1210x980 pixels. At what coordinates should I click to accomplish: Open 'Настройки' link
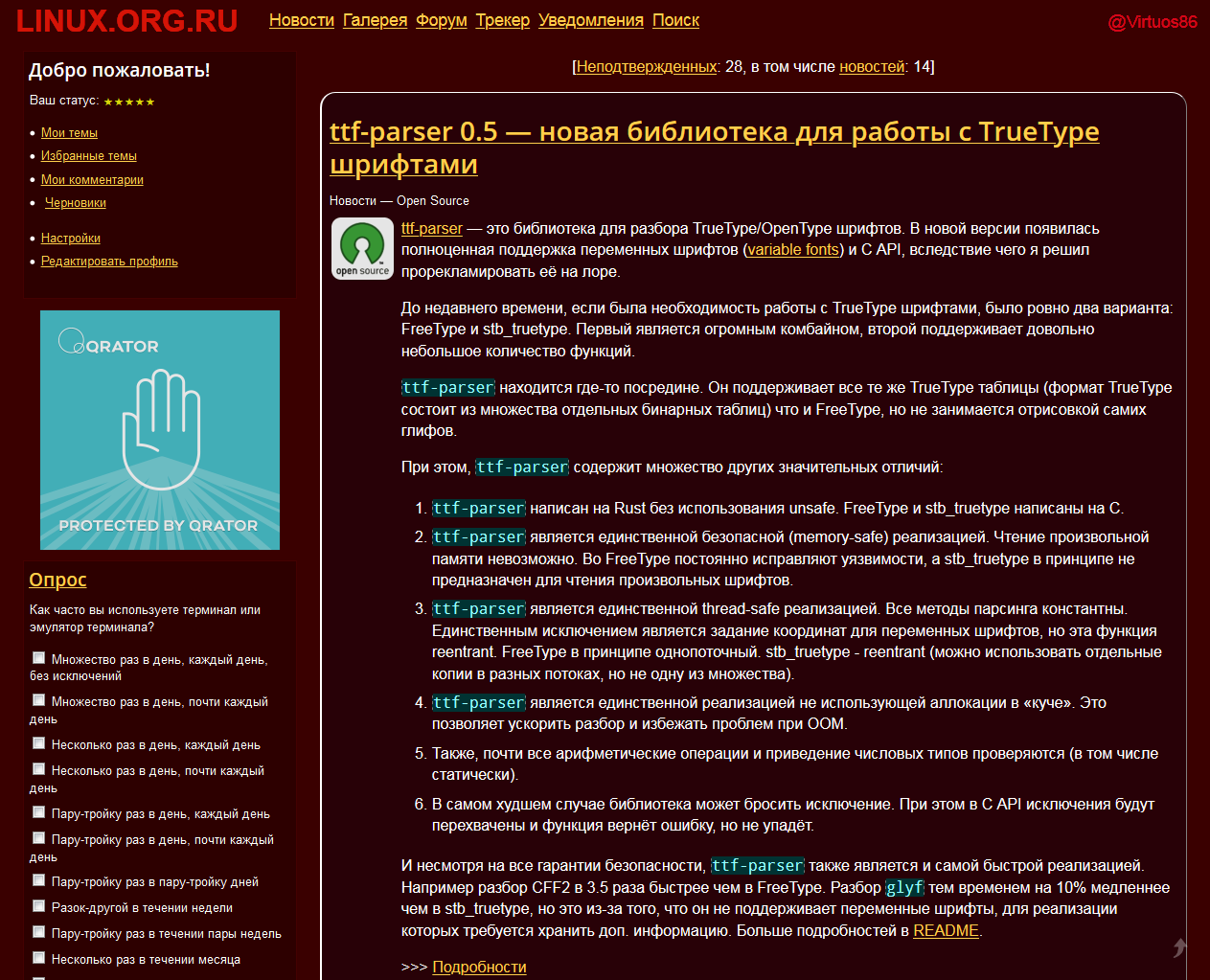click(x=71, y=239)
